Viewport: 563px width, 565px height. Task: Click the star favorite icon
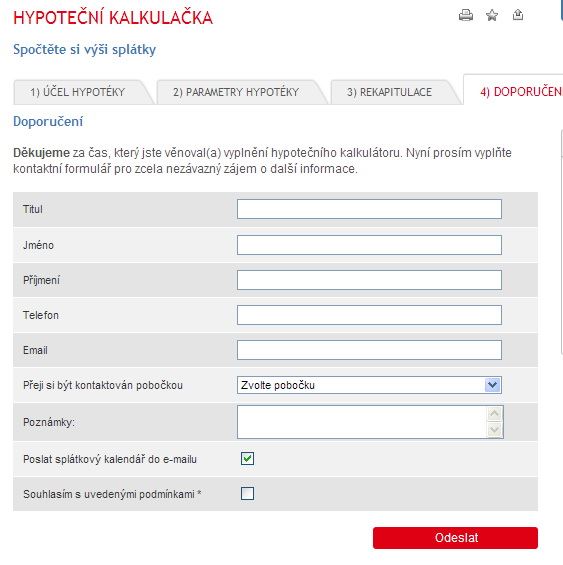pos(492,15)
